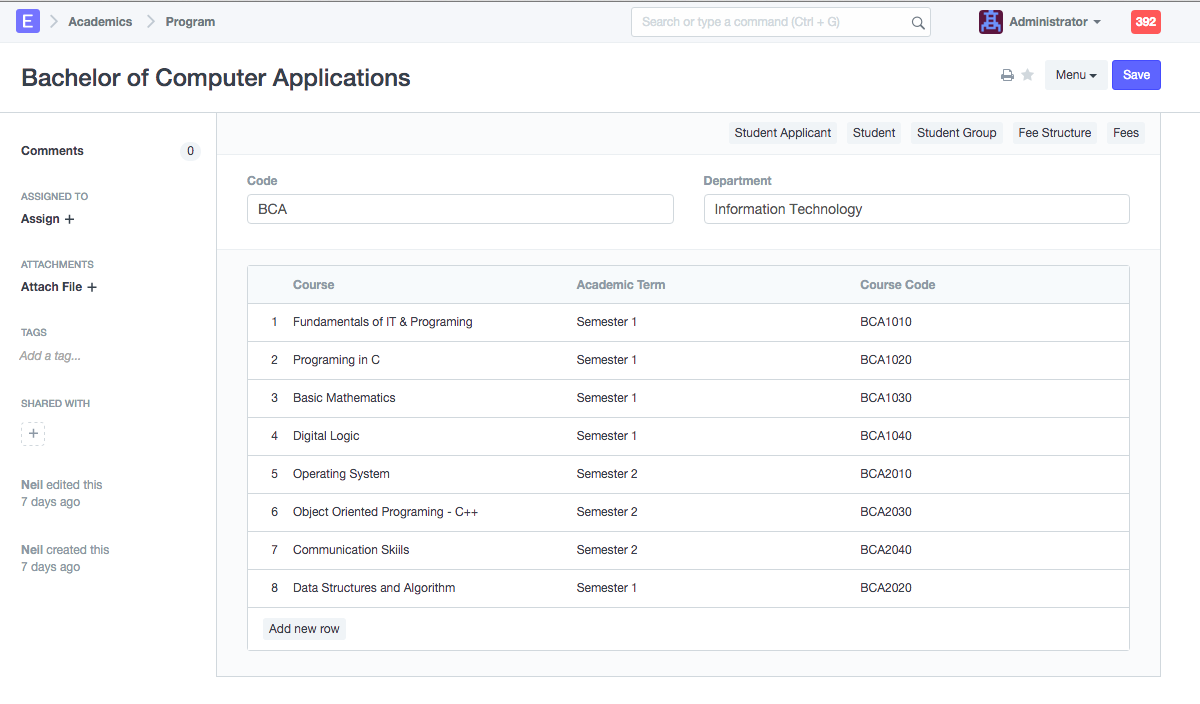Click the Save button
Screen dimensions: 1200x704
(1136, 75)
